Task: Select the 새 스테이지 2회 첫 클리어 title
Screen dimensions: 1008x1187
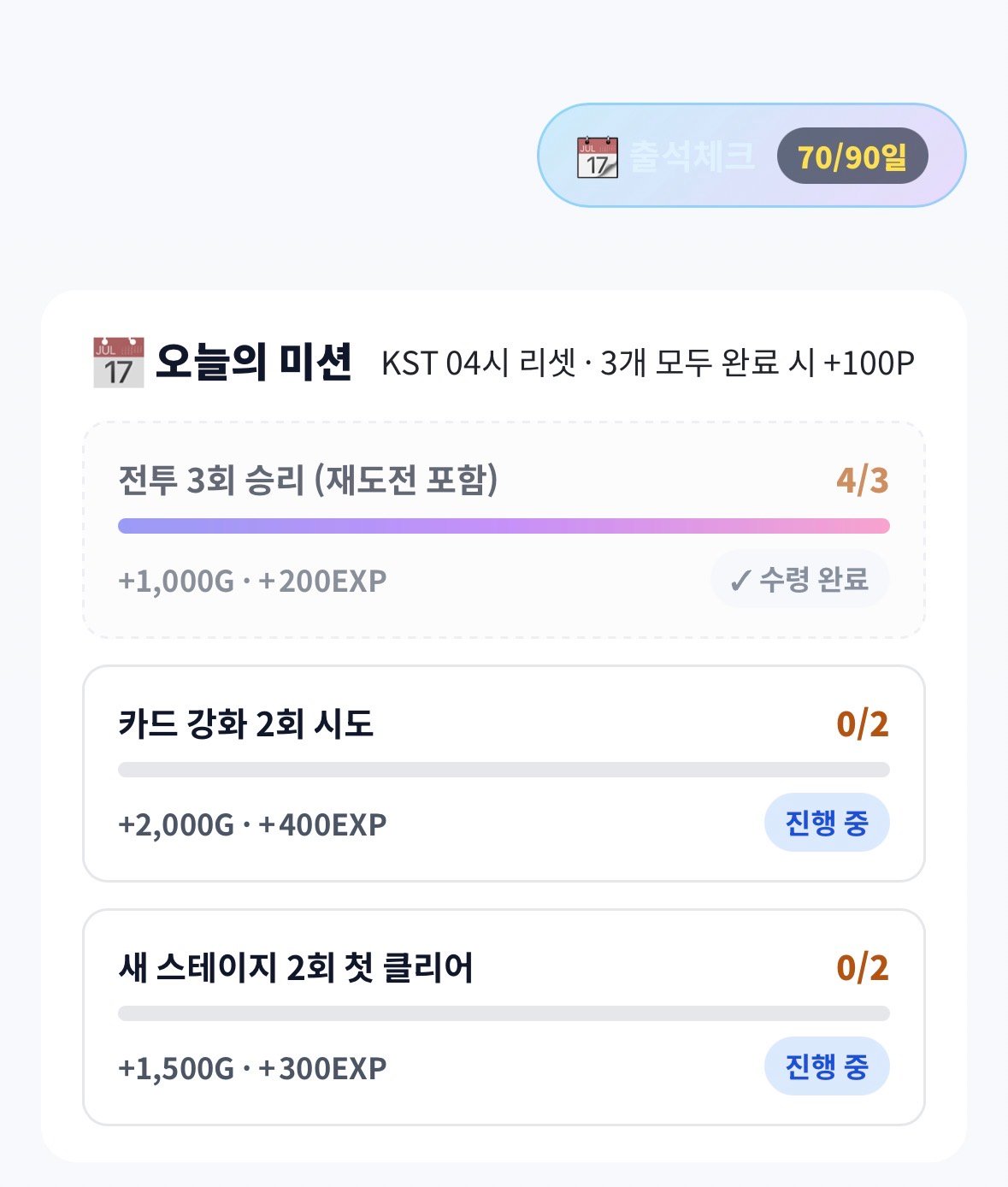Action: tap(296, 968)
